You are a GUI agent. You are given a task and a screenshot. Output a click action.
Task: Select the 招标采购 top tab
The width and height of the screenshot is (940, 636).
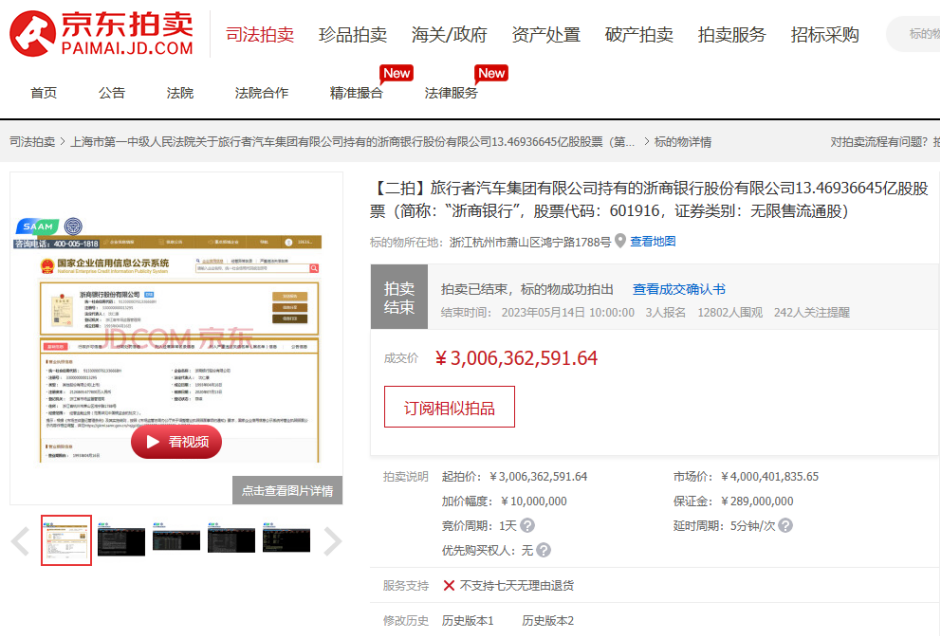824,35
